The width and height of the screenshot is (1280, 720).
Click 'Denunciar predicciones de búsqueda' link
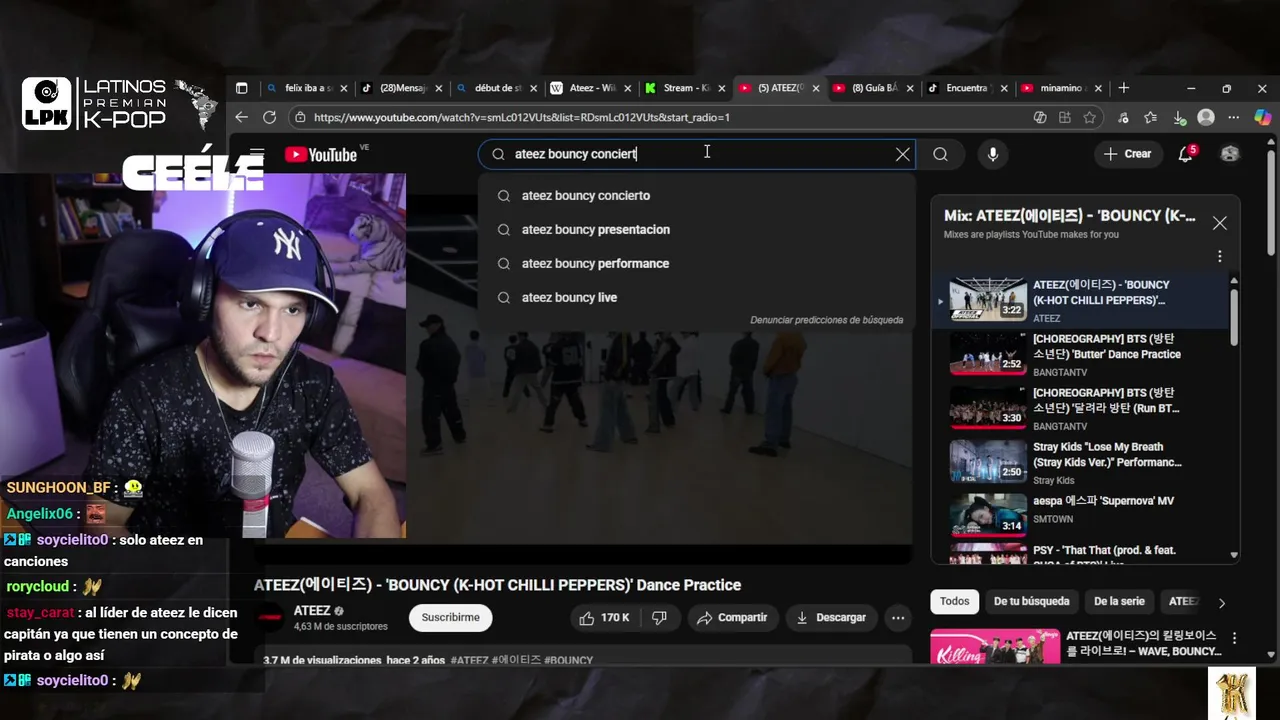(x=826, y=320)
